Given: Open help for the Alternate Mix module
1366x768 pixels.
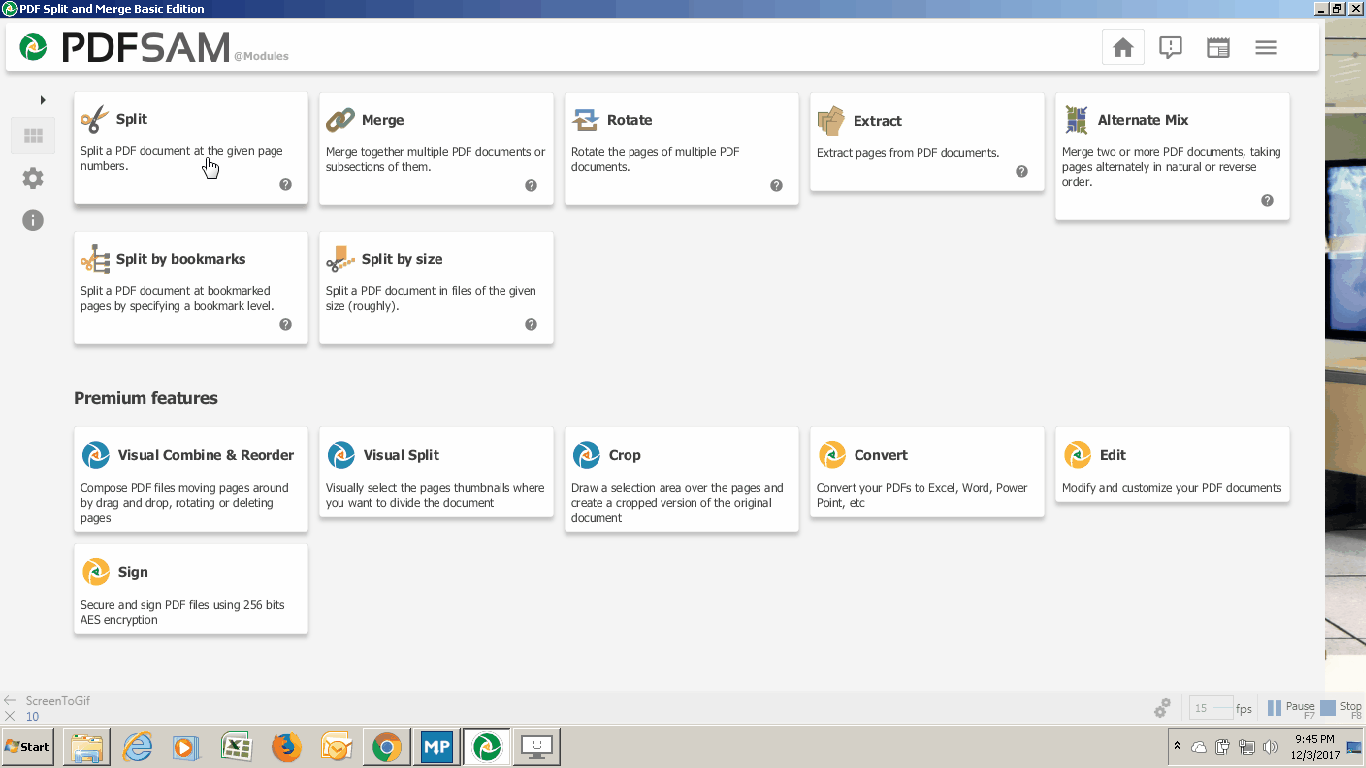Looking at the screenshot, I should click(1267, 200).
